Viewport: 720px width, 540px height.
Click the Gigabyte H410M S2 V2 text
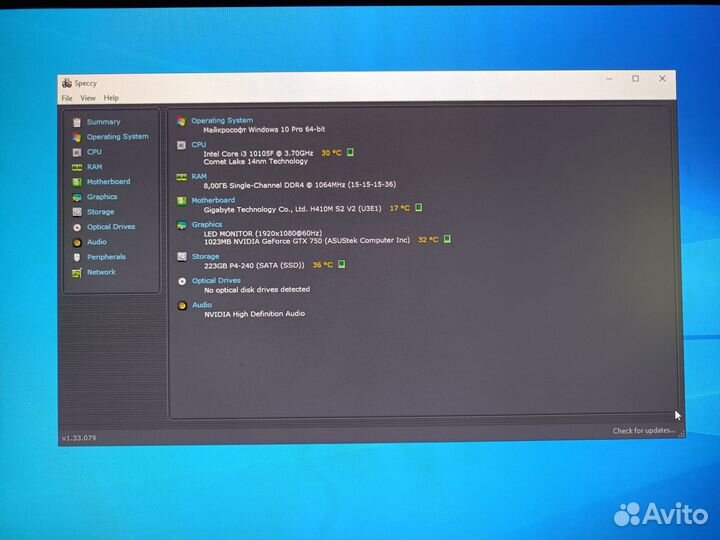pyautogui.click(x=292, y=209)
